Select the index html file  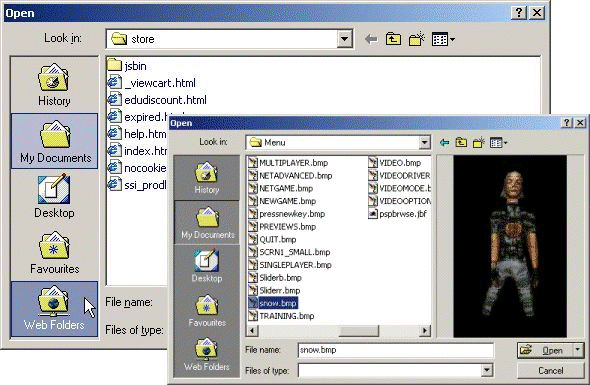(137, 151)
